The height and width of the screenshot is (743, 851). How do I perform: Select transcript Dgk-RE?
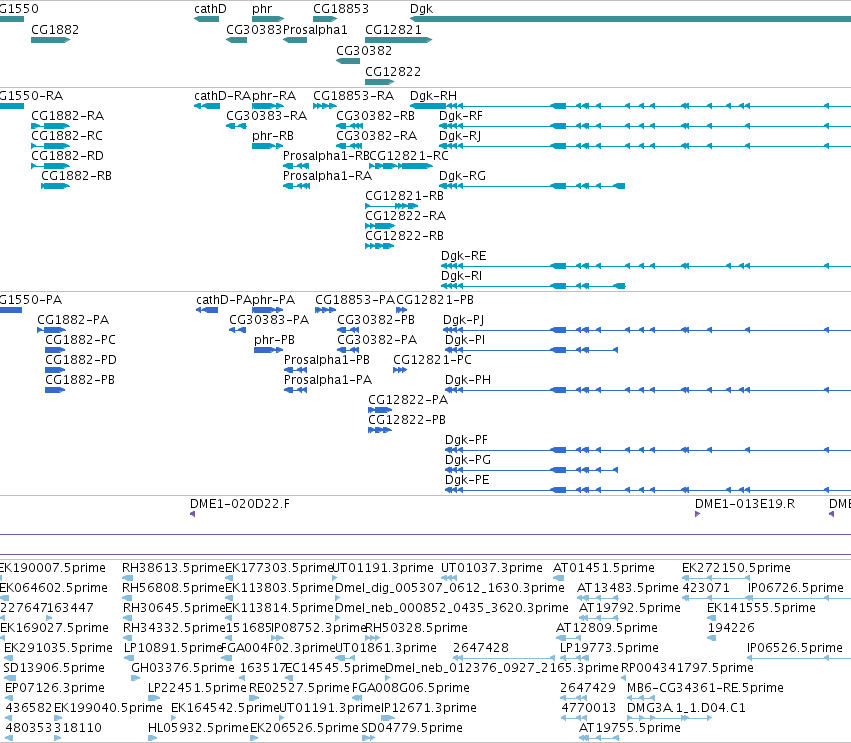[x=463, y=256]
